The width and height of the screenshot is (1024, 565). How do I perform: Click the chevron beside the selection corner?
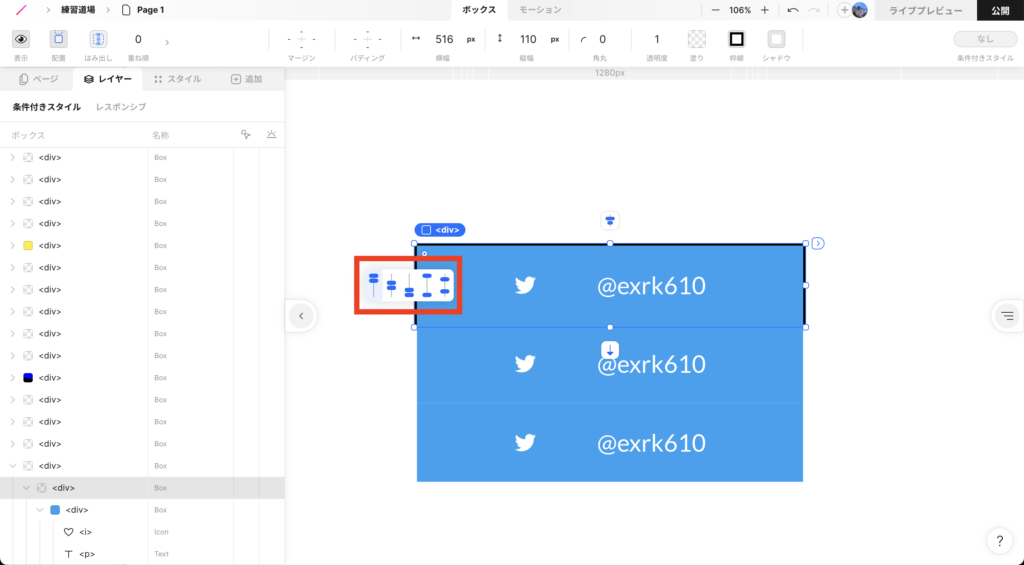click(818, 244)
